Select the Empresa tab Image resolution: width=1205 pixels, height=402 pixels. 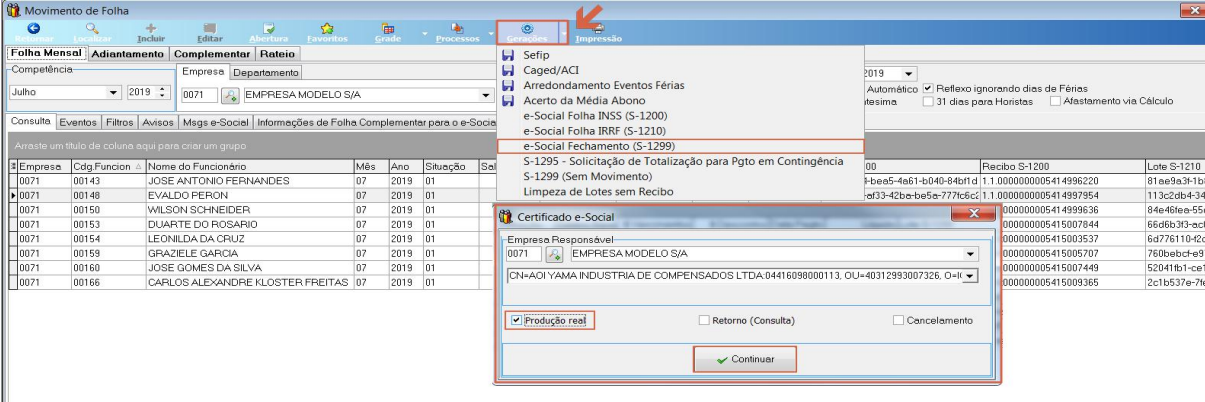tap(203, 72)
